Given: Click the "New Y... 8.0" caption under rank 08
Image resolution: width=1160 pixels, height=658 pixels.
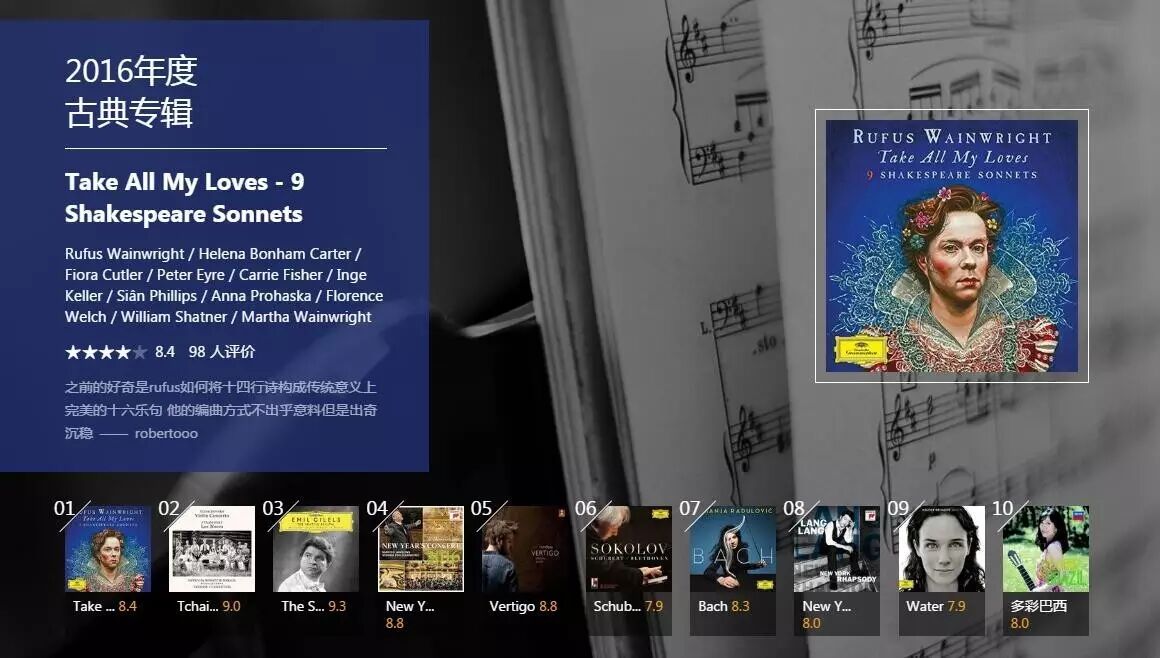Looking at the screenshot, I should pos(826,614).
